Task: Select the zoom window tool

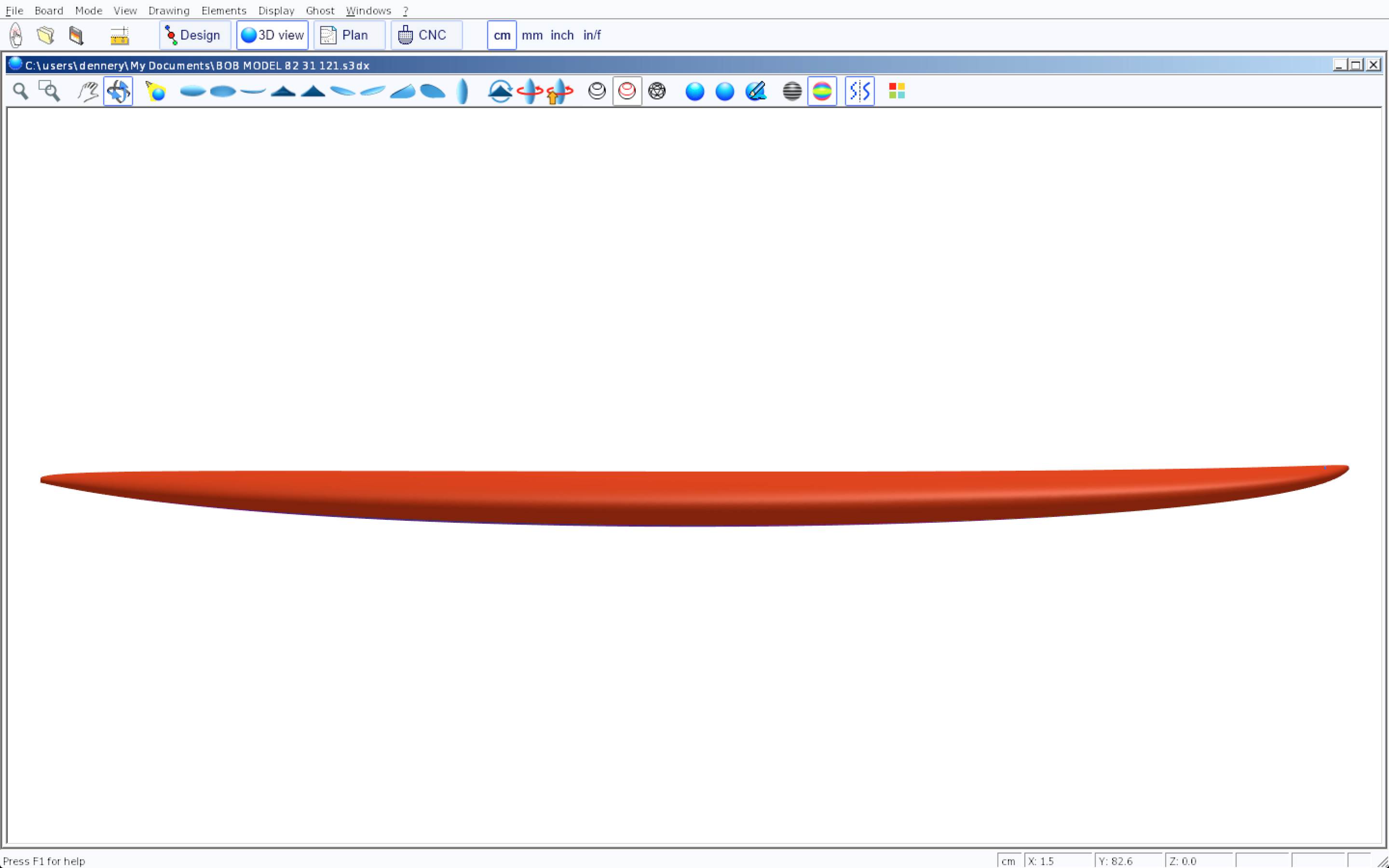Action: 49,91
